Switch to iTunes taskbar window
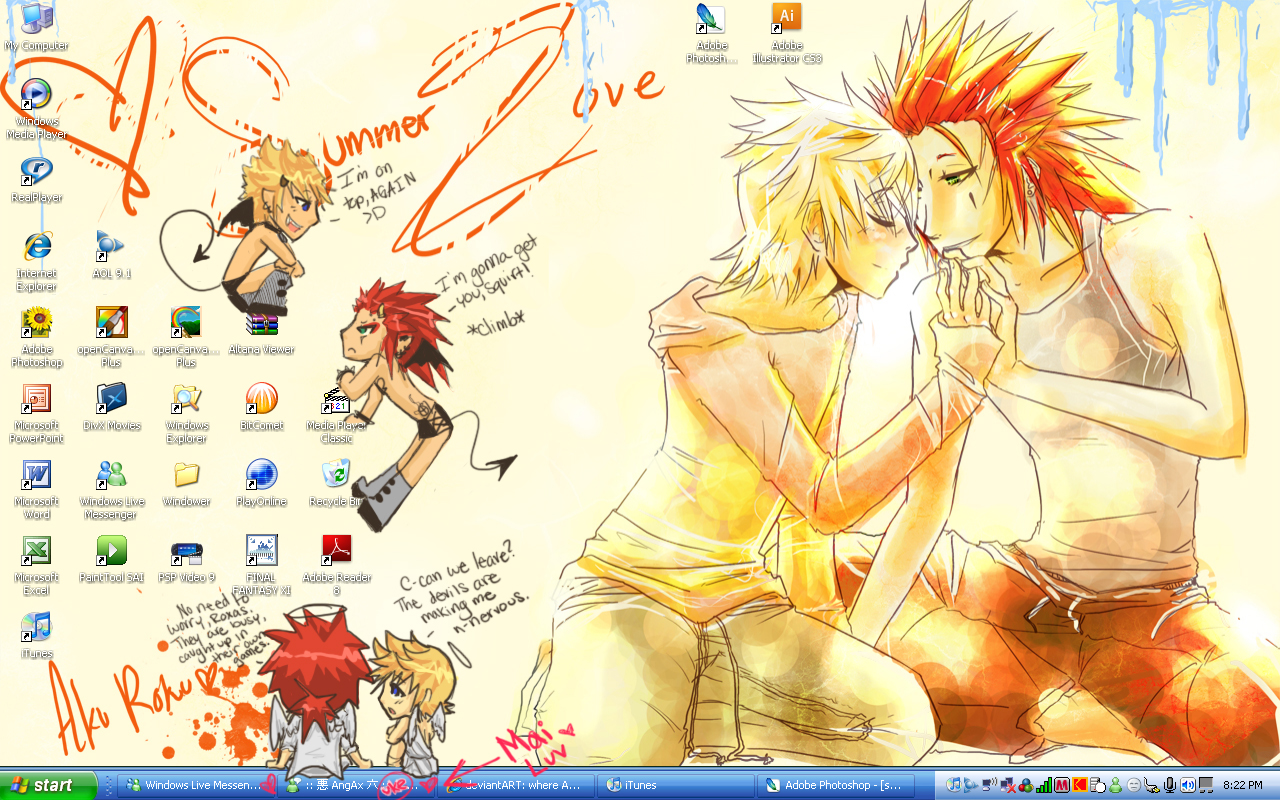Screen dimensions: 1280x800 677,786
